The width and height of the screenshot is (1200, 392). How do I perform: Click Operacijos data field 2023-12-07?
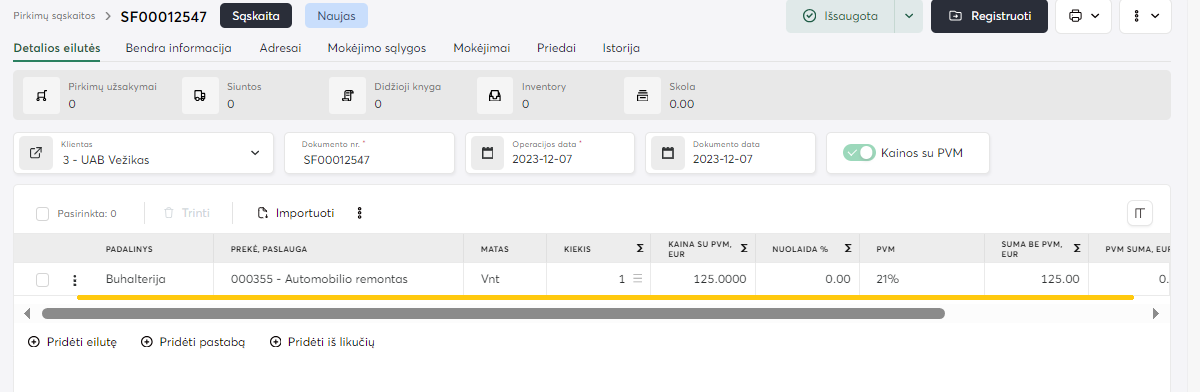(x=550, y=153)
